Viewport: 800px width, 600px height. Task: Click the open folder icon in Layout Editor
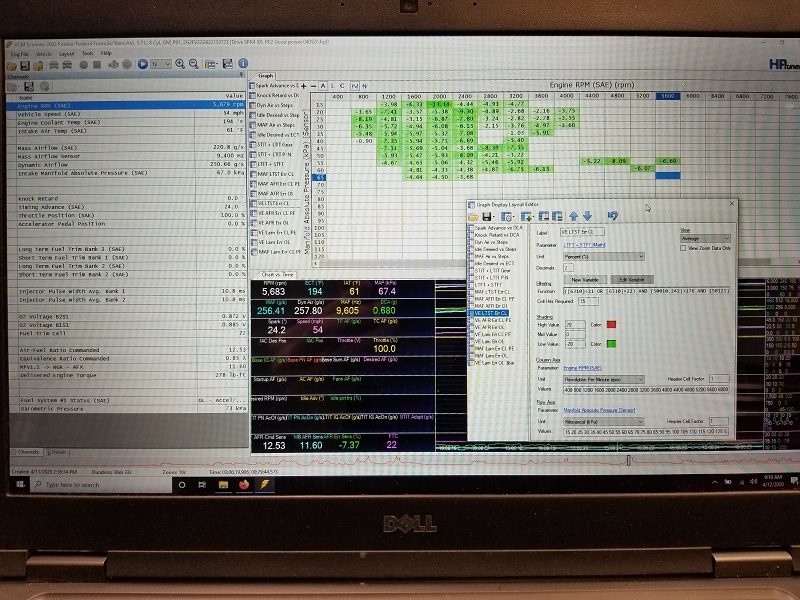click(473, 216)
